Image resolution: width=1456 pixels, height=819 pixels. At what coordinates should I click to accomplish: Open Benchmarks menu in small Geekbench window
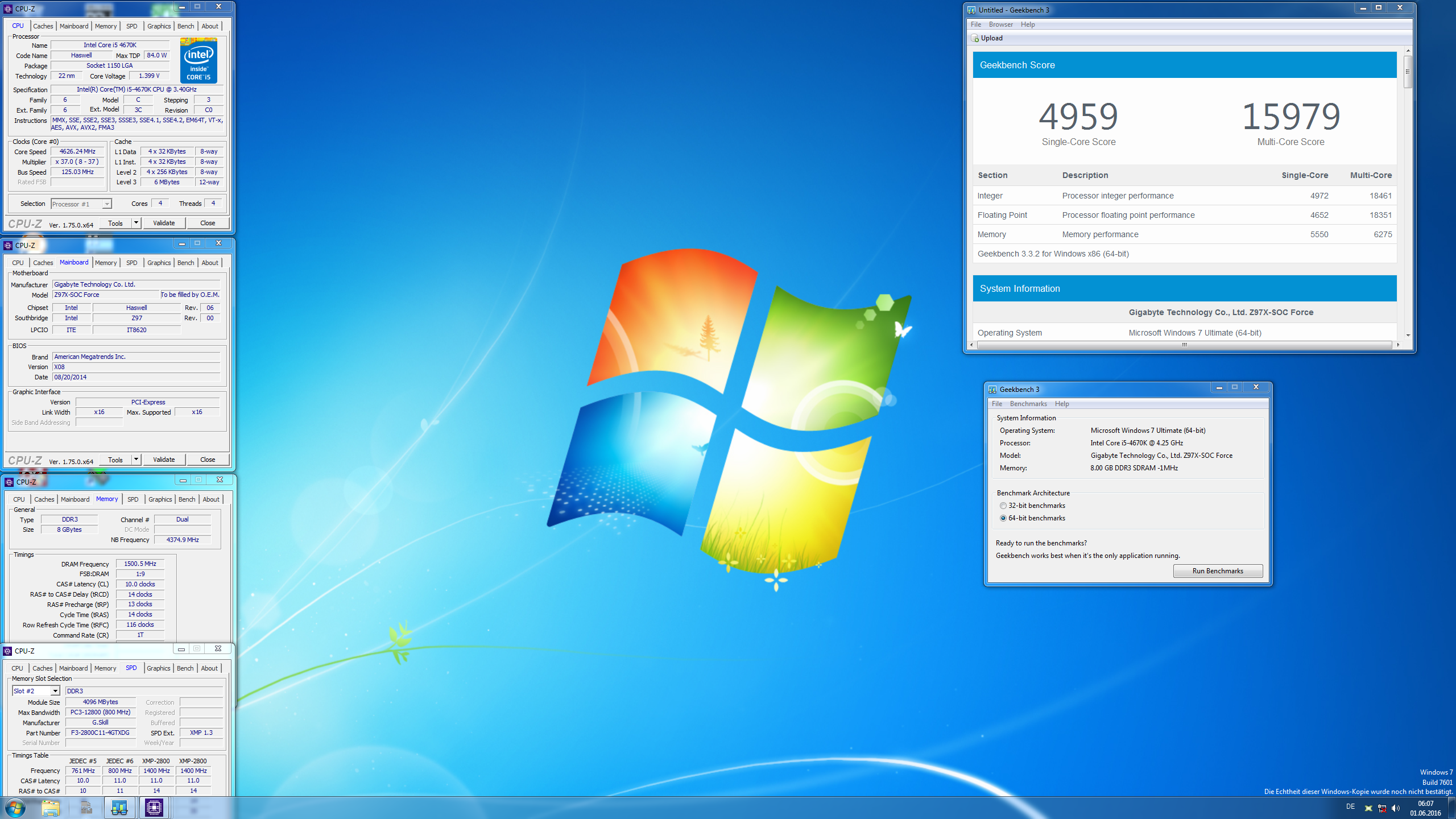coord(1028,404)
